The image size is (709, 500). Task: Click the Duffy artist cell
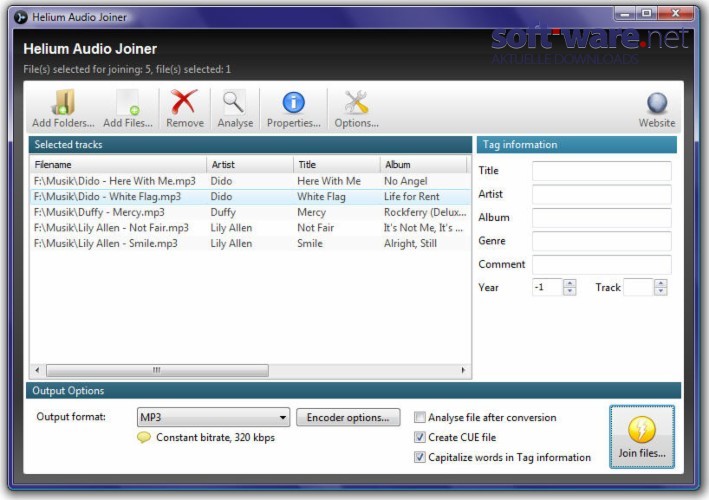click(x=223, y=212)
